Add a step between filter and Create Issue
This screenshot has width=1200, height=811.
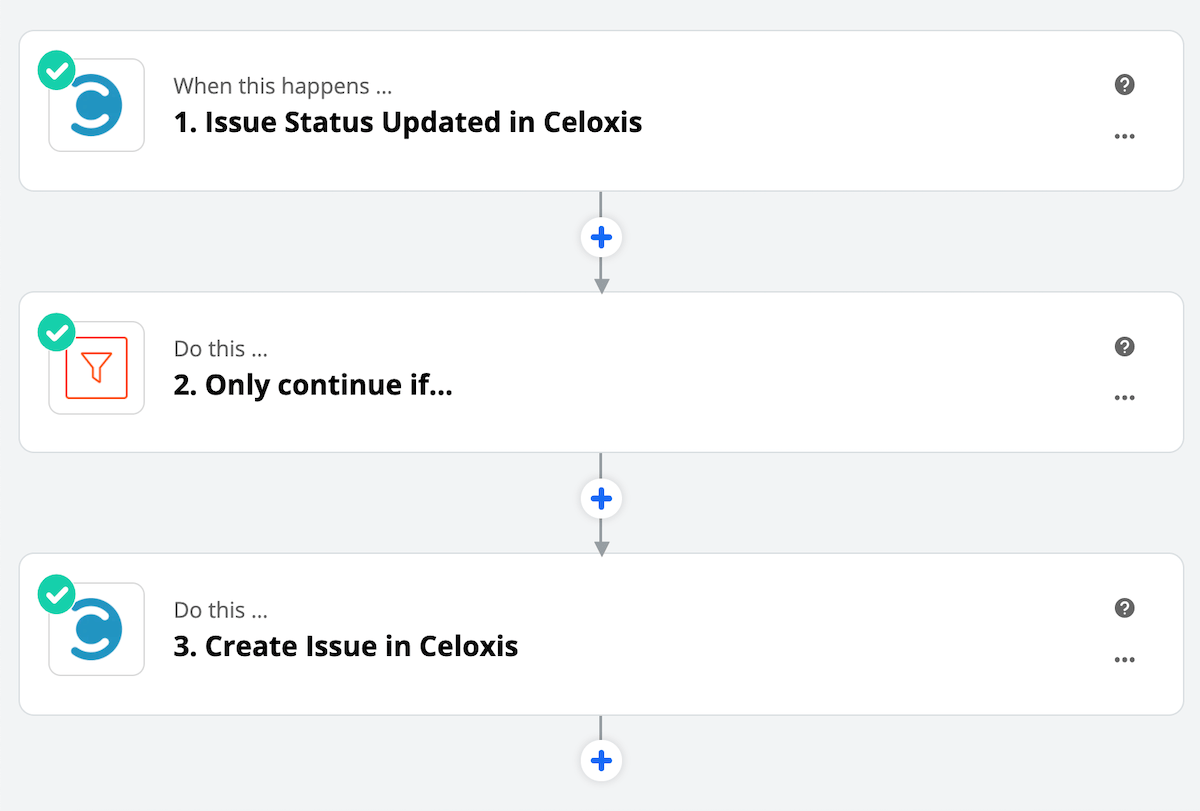(601, 499)
